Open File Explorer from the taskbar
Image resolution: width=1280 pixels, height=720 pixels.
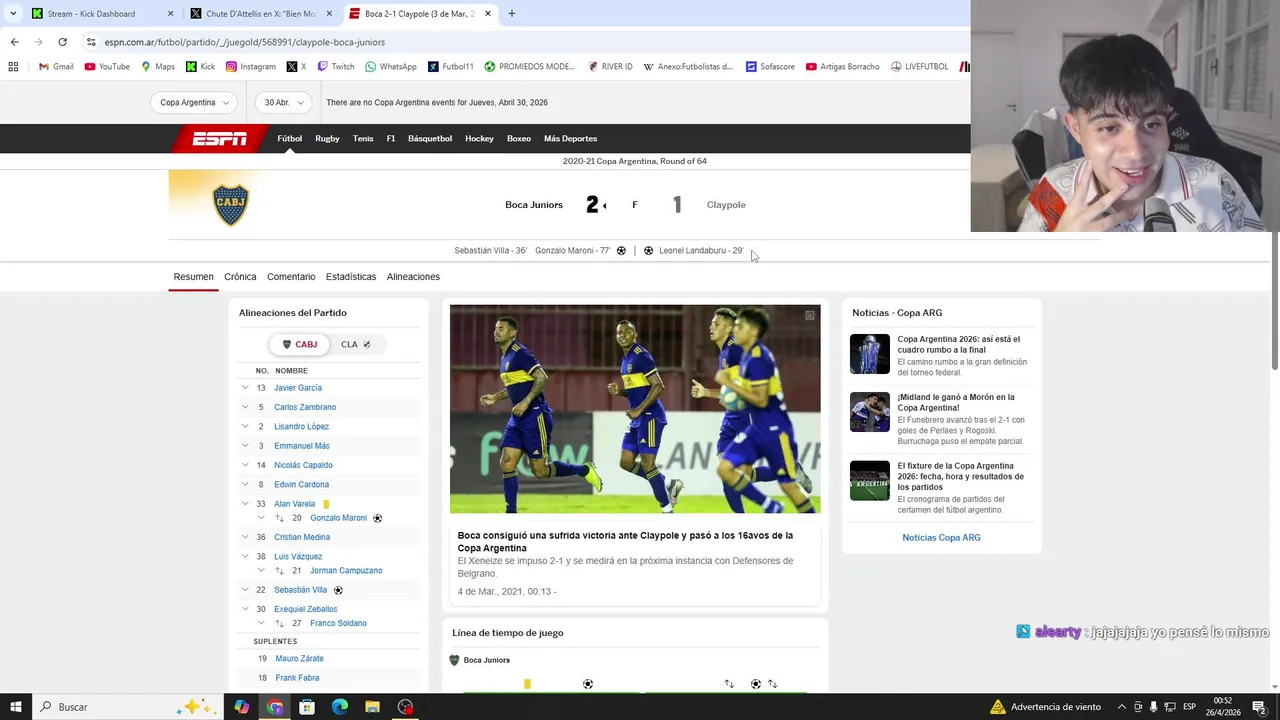tap(372, 707)
